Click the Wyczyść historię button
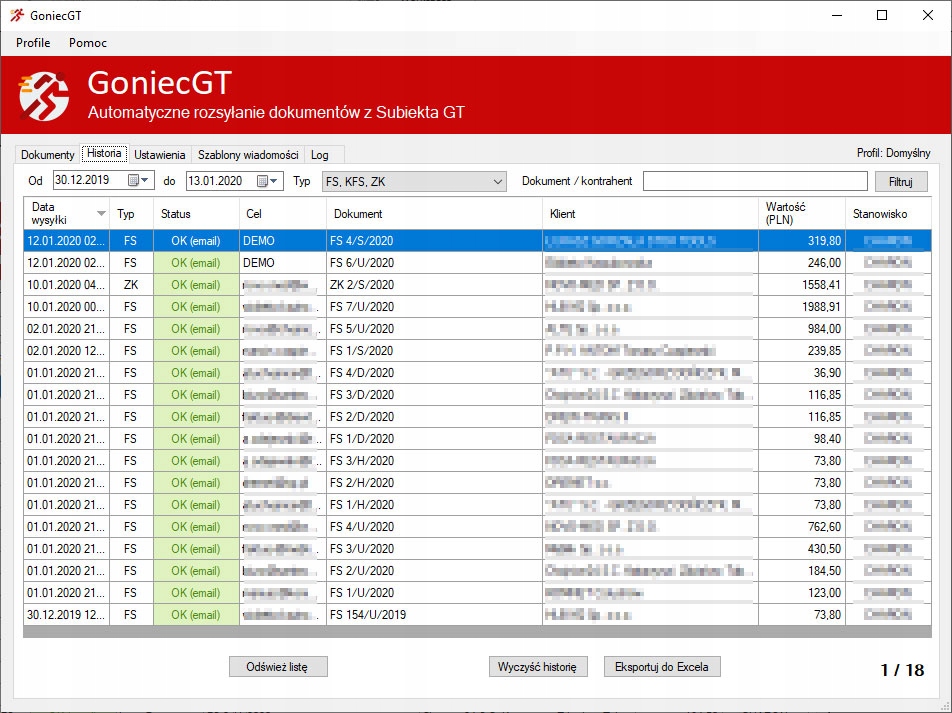 [x=538, y=667]
